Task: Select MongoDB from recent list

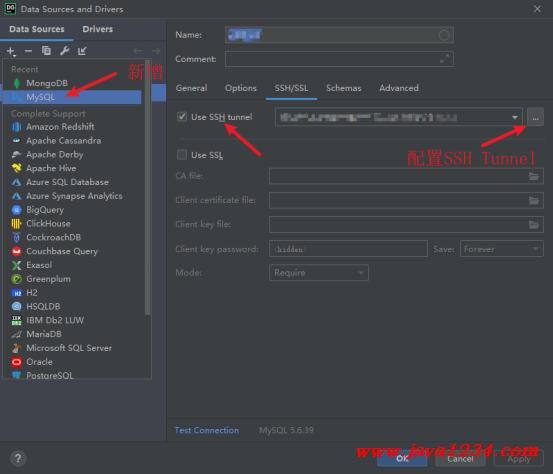Action: pyautogui.click(x=73, y=83)
